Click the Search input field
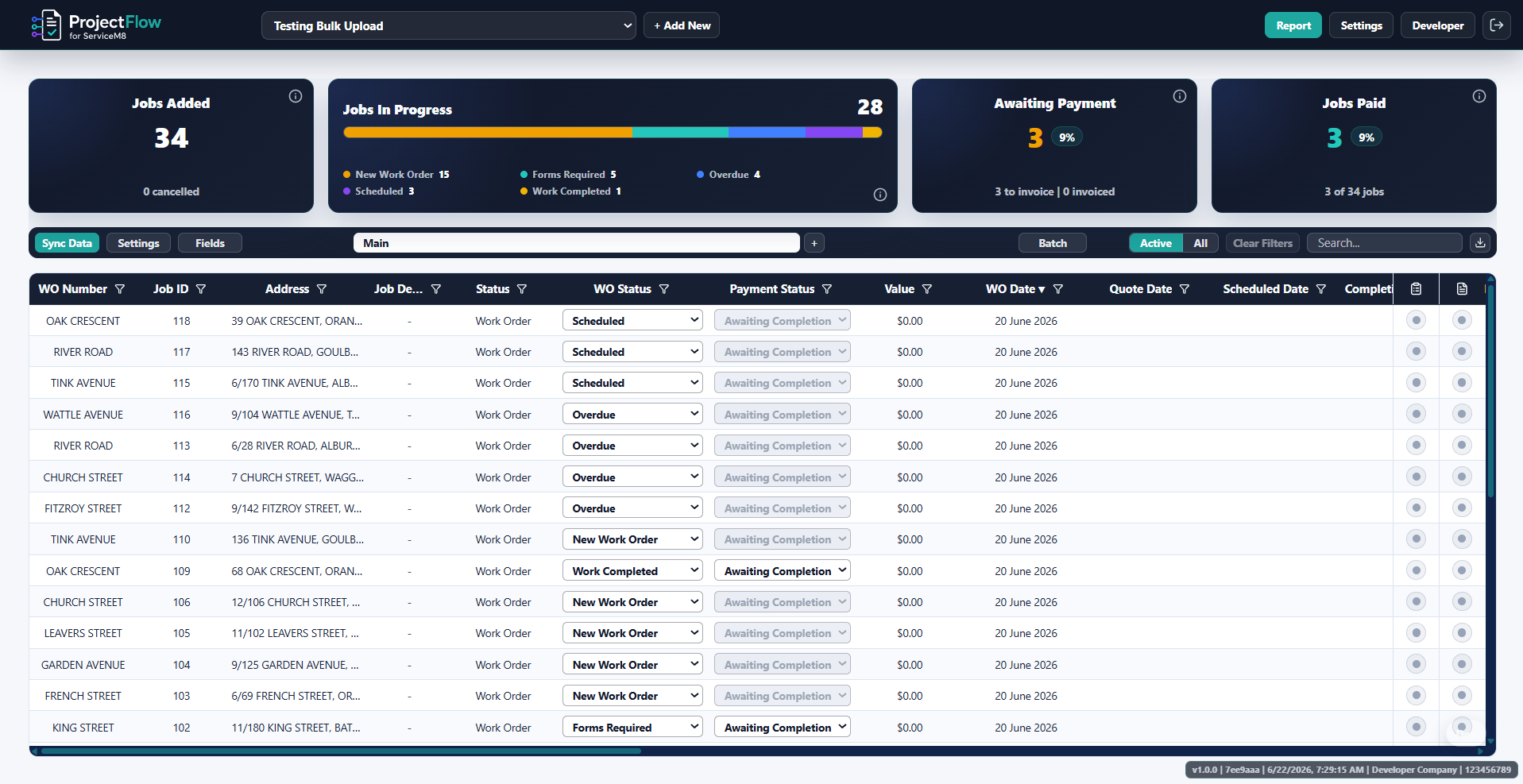The height and width of the screenshot is (784, 1523). pyautogui.click(x=1385, y=243)
